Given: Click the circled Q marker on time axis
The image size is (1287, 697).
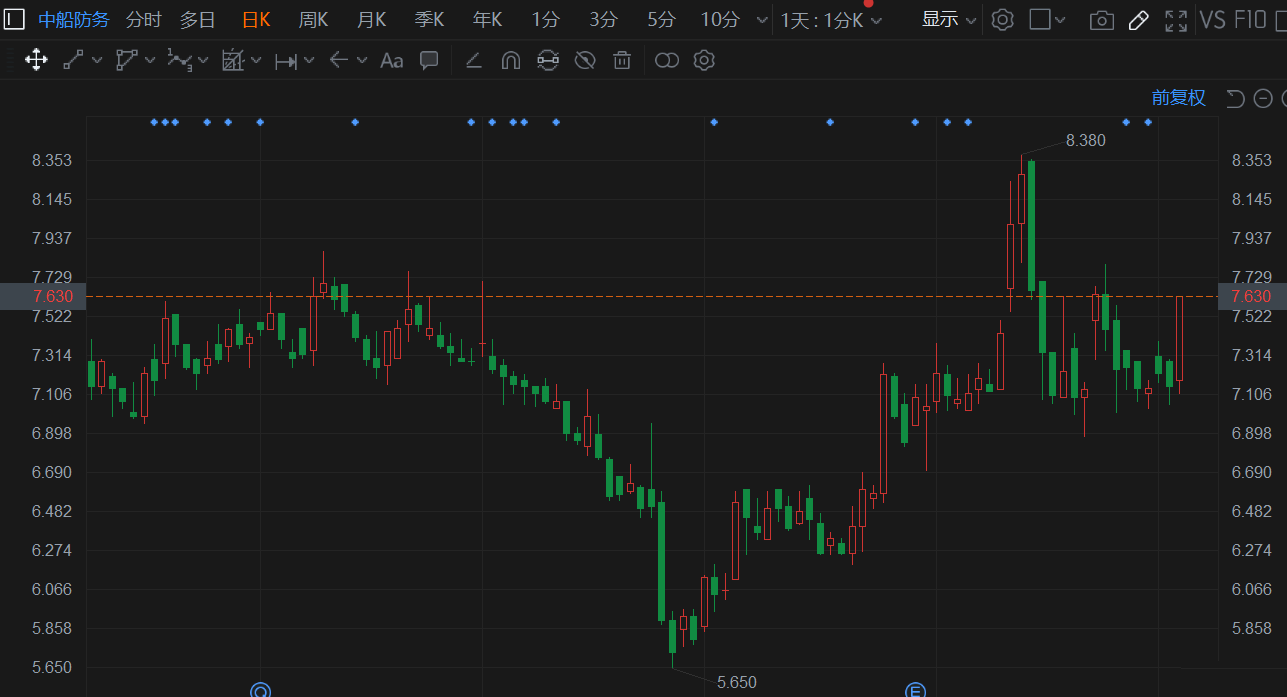Looking at the screenshot, I should coord(260,689).
